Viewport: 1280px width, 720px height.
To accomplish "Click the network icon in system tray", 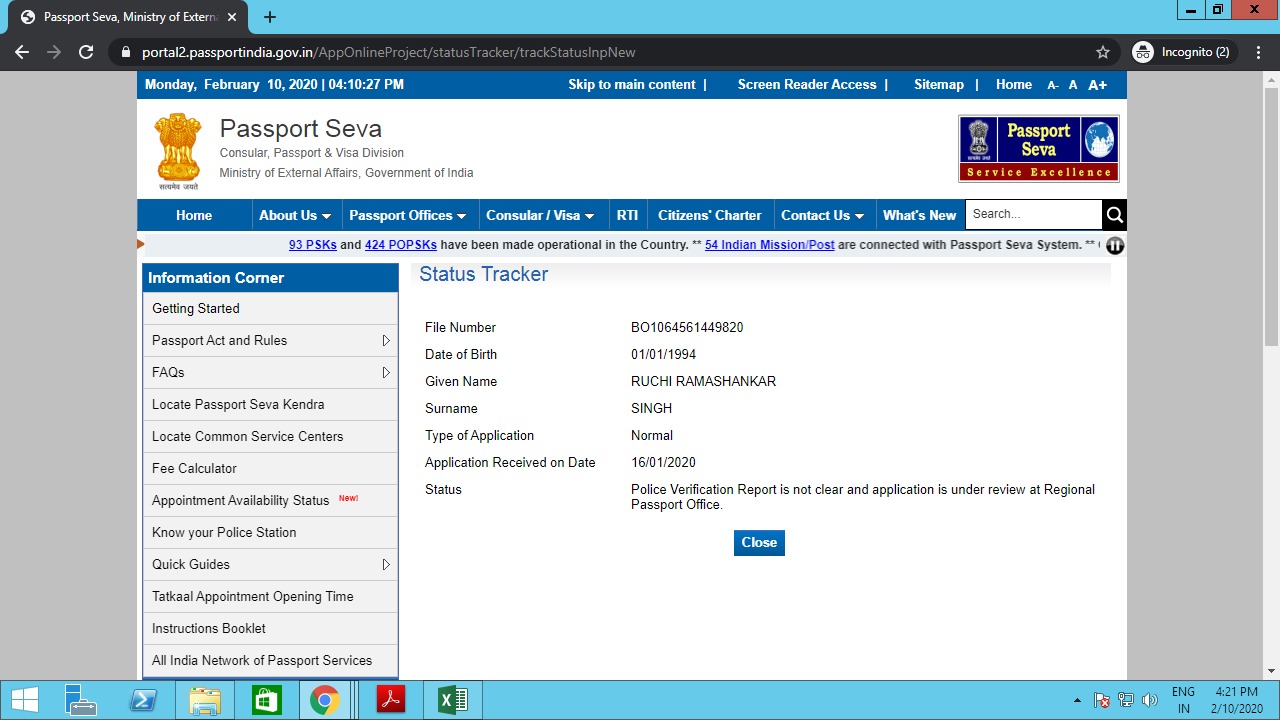I will (1126, 700).
